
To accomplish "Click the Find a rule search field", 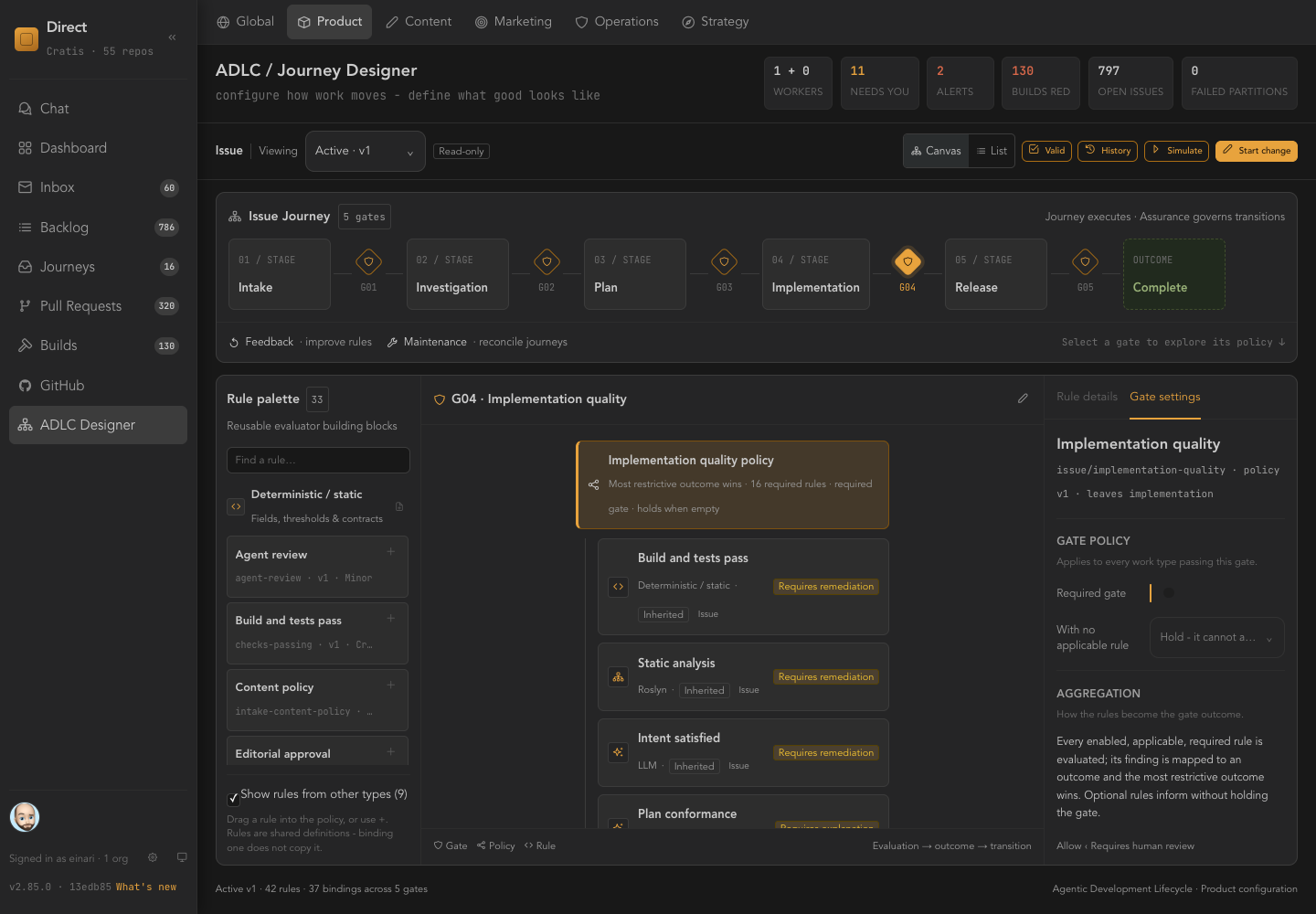I will (318, 460).
